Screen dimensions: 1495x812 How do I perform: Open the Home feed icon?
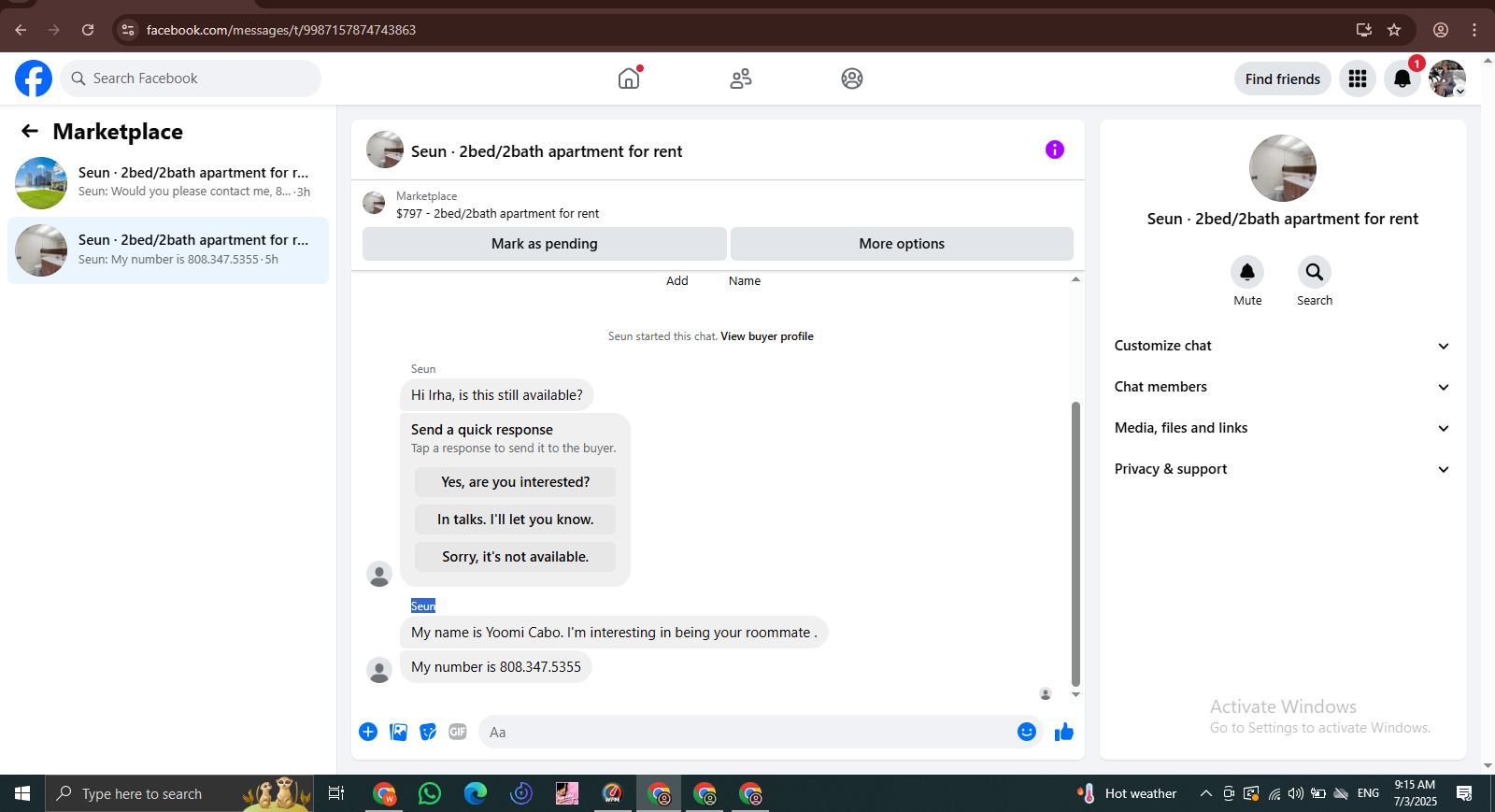click(629, 78)
